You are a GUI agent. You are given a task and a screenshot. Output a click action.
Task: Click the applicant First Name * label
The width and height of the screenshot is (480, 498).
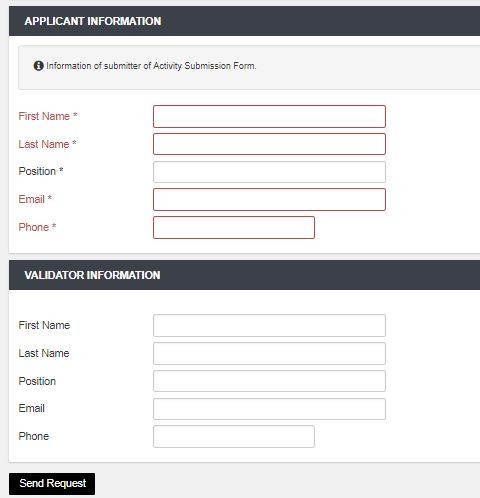48,116
